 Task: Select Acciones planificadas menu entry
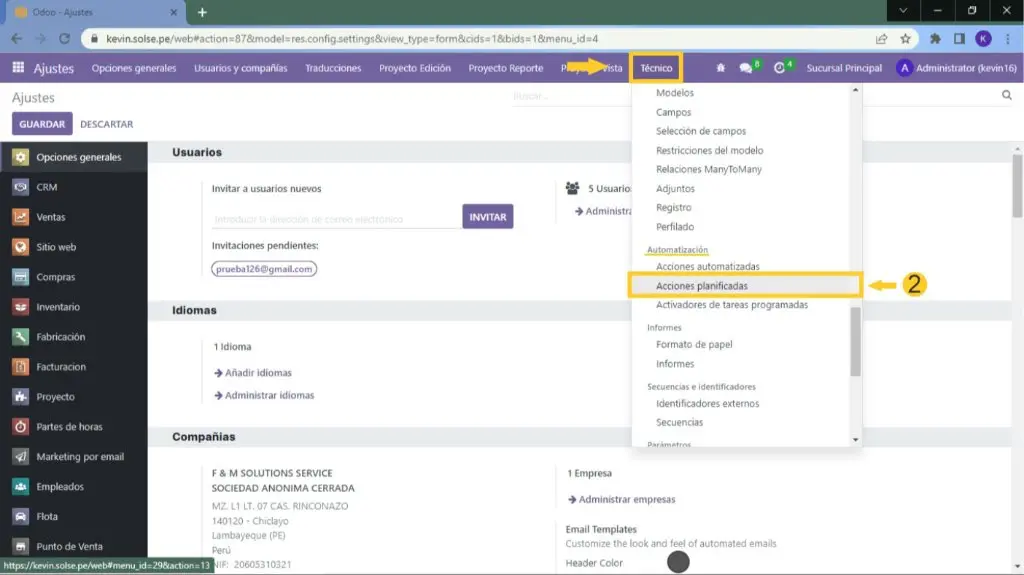click(x=701, y=286)
